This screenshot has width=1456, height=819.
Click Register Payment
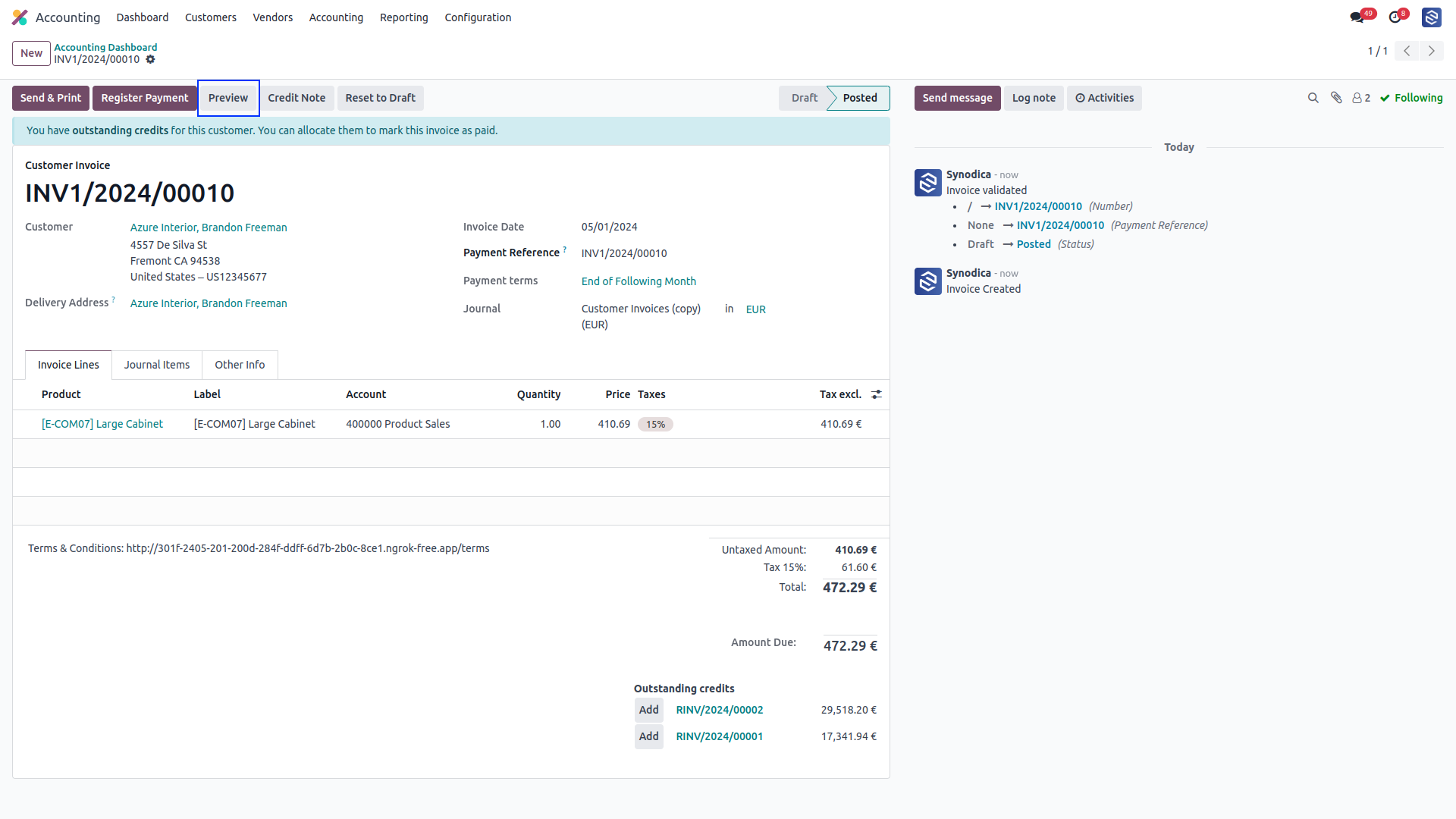tap(145, 98)
